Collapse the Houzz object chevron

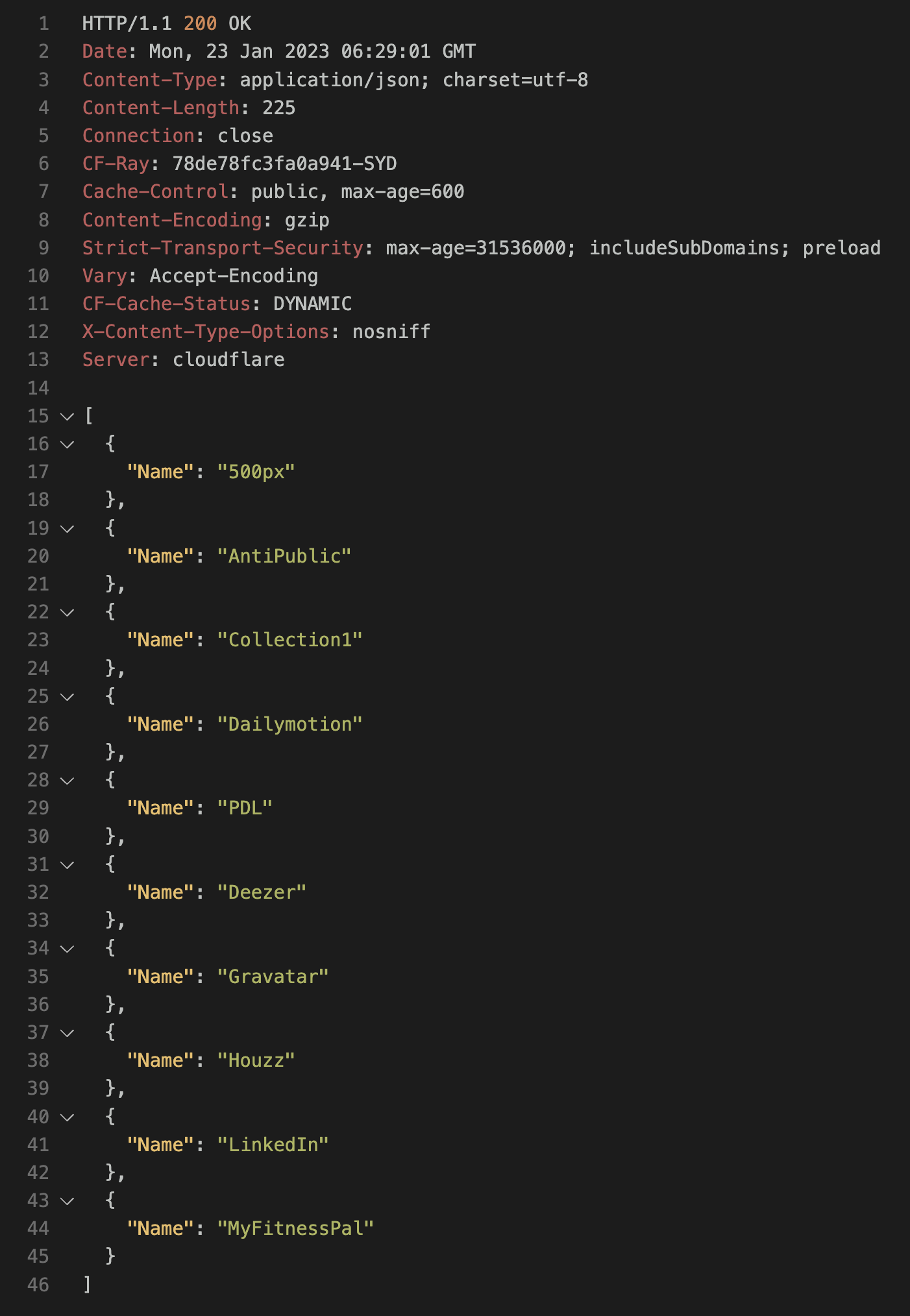(67, 1033)
